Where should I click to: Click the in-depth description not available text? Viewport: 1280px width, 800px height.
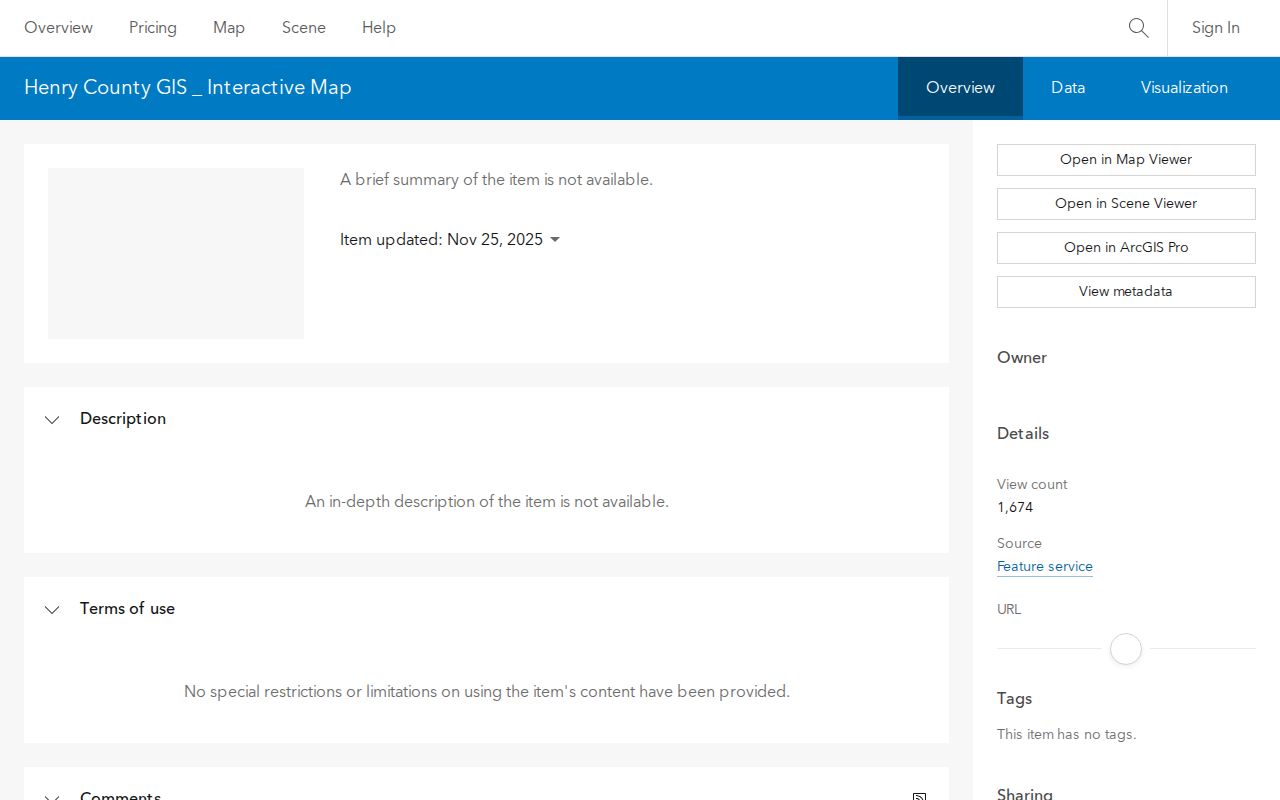(x=487, y=502)
